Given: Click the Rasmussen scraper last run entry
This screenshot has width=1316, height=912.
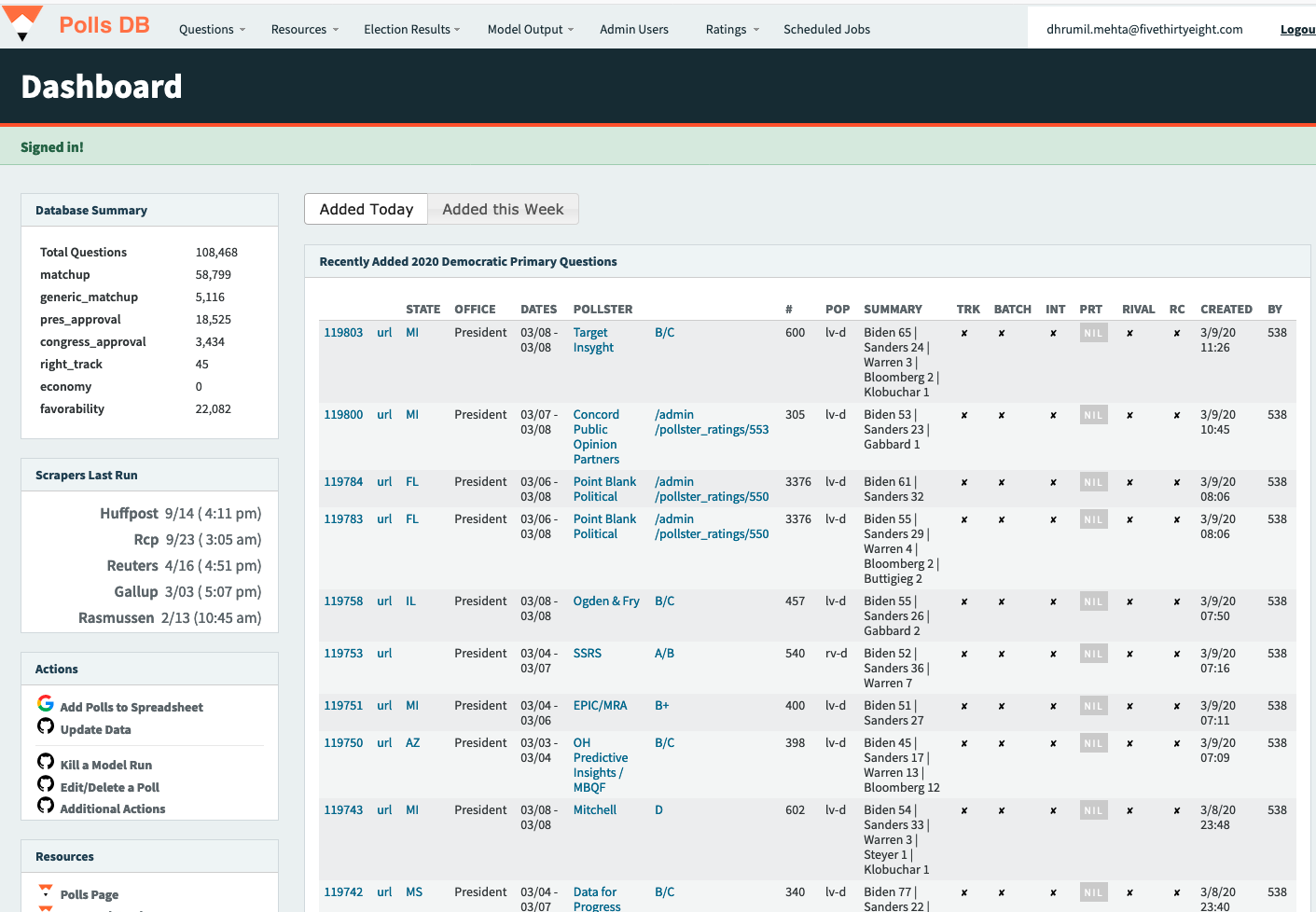Looking at the screenshot, I should click(x=170, y=618).
